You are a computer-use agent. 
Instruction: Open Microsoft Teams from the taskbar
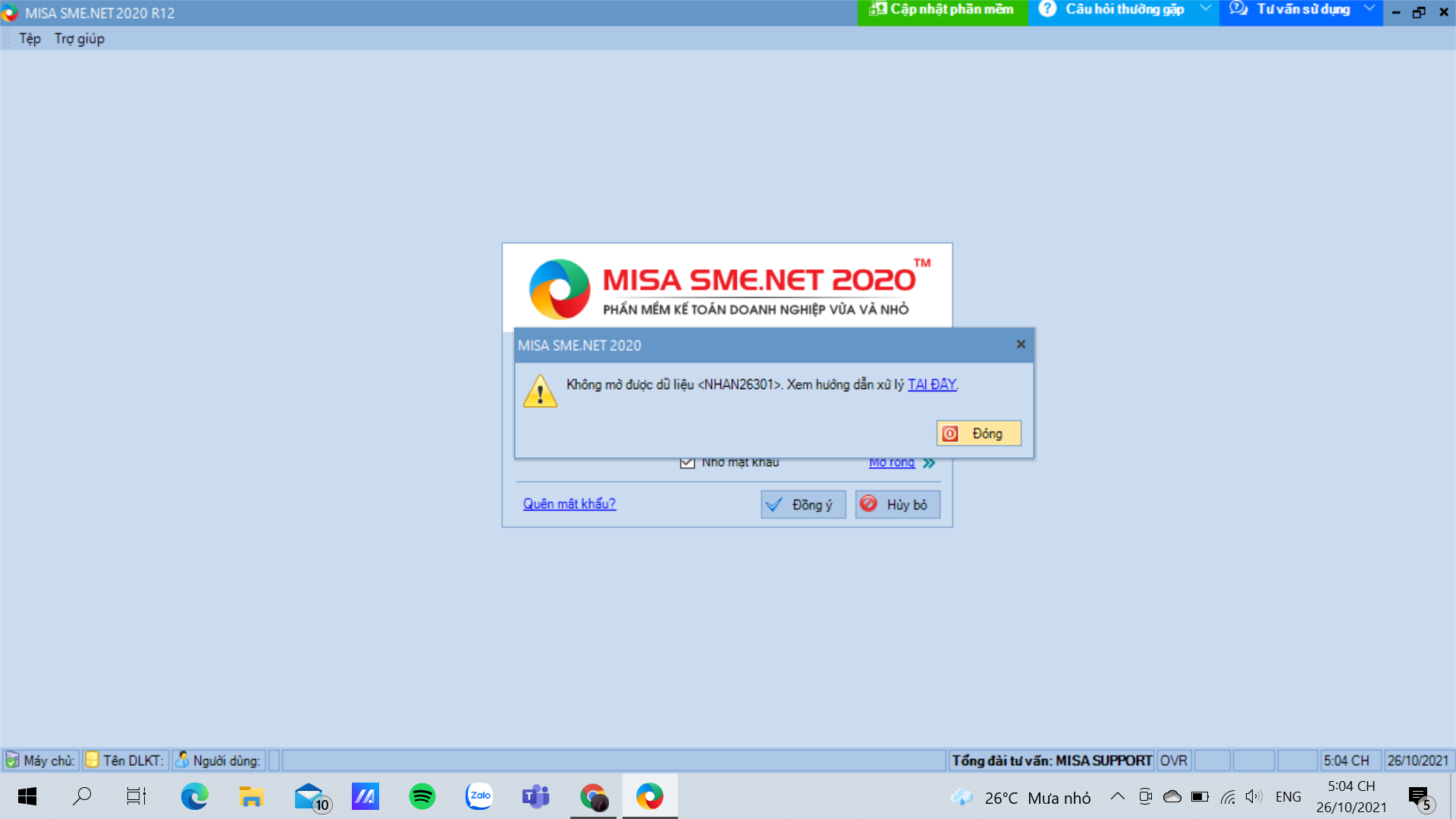(536, 796)
